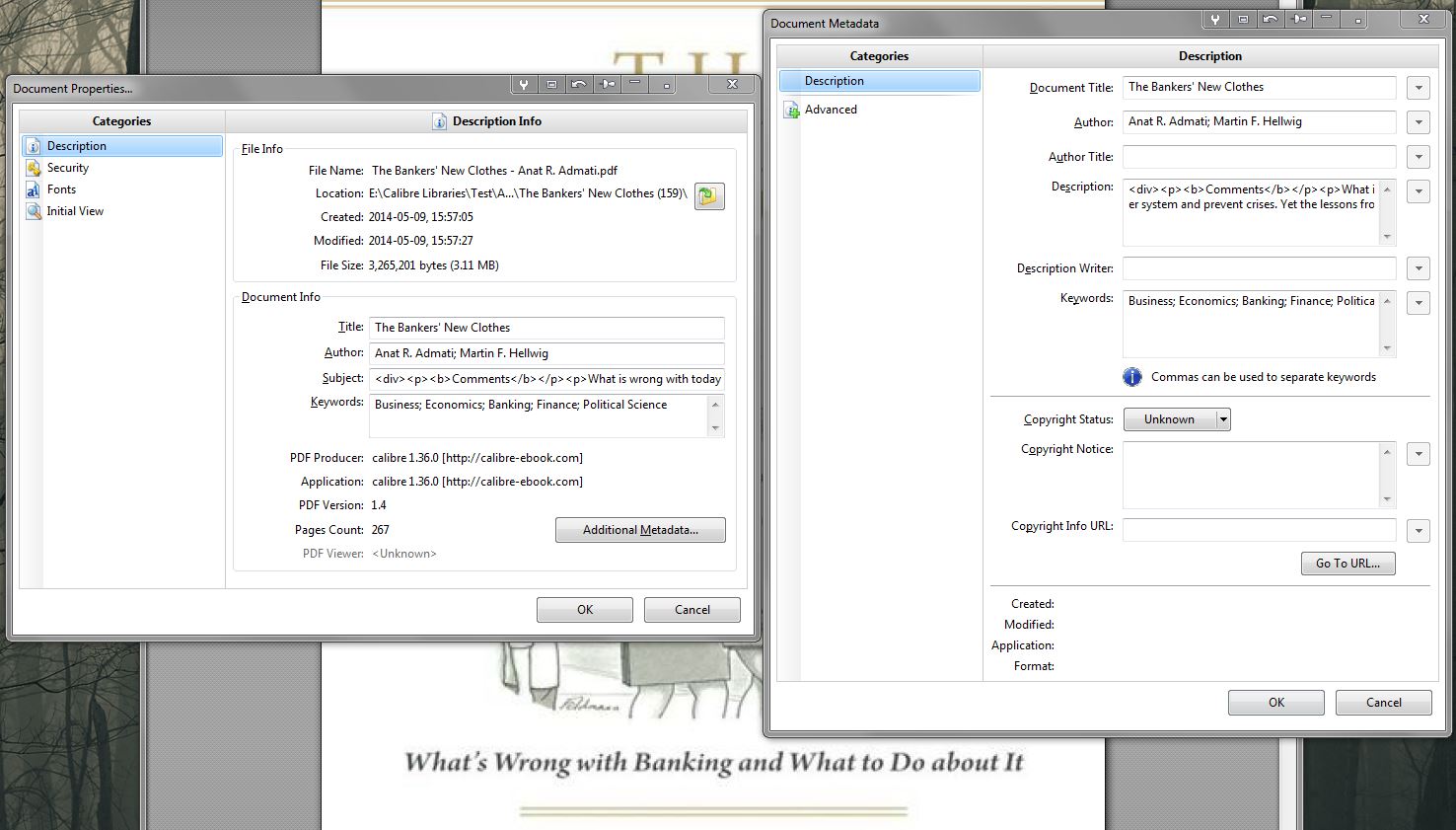Click the Copyright Info URL field
The image size is (1456, 830).
(1260, 530)
